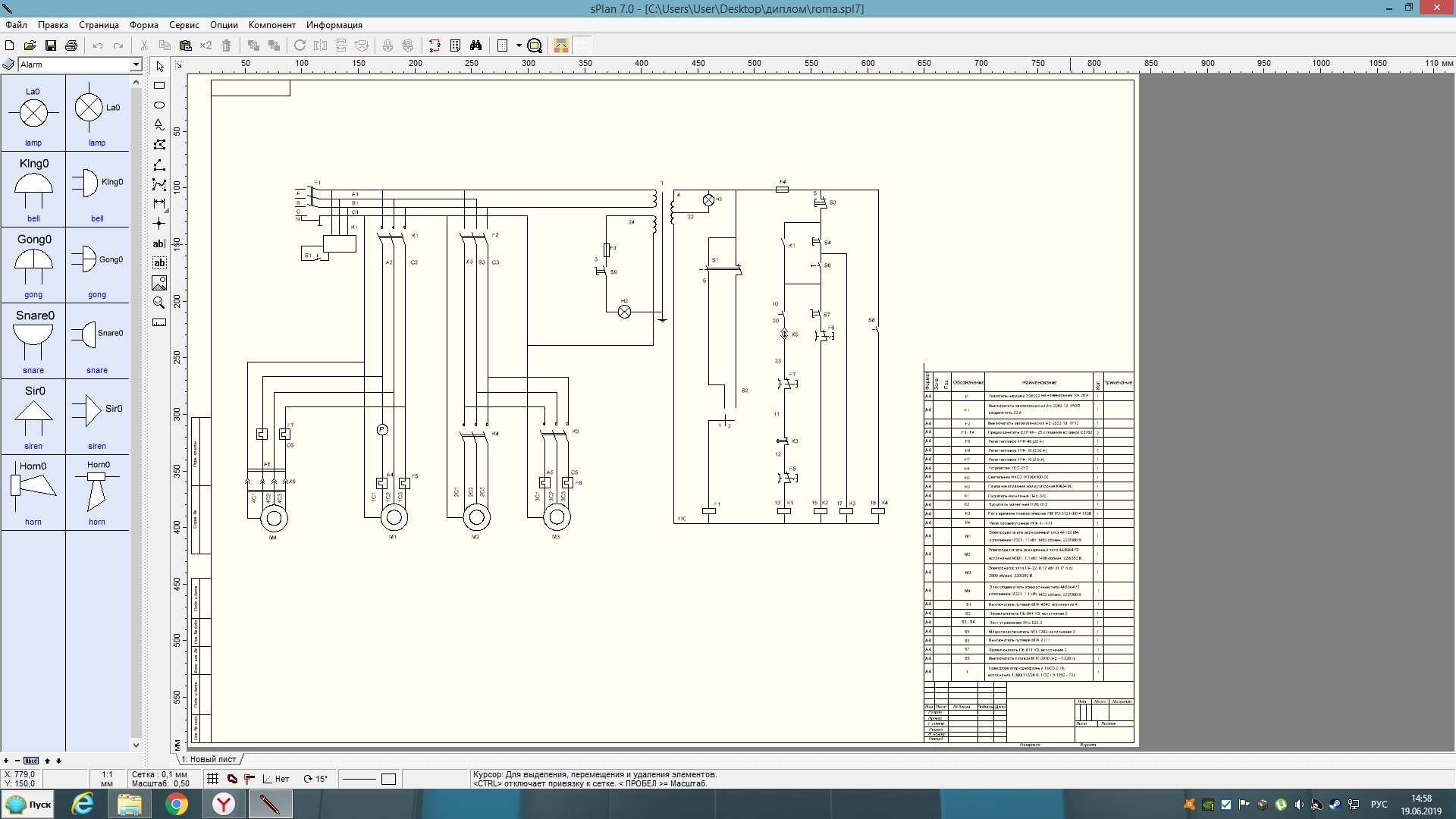Screen dimensions: 1456x819
Task: Open the 15° rotation angle selector
Action: point(315,779)
